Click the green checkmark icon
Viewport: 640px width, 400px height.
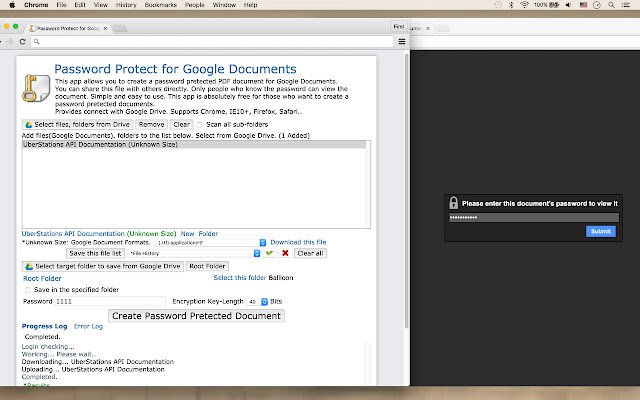[x=269, y=253]
